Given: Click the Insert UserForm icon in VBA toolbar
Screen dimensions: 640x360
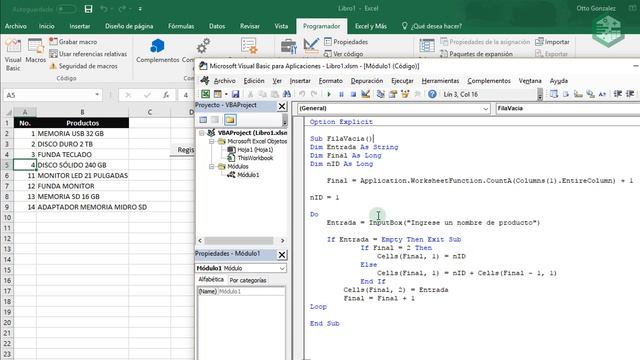Looking at the screenshot, I should [218, 94].
